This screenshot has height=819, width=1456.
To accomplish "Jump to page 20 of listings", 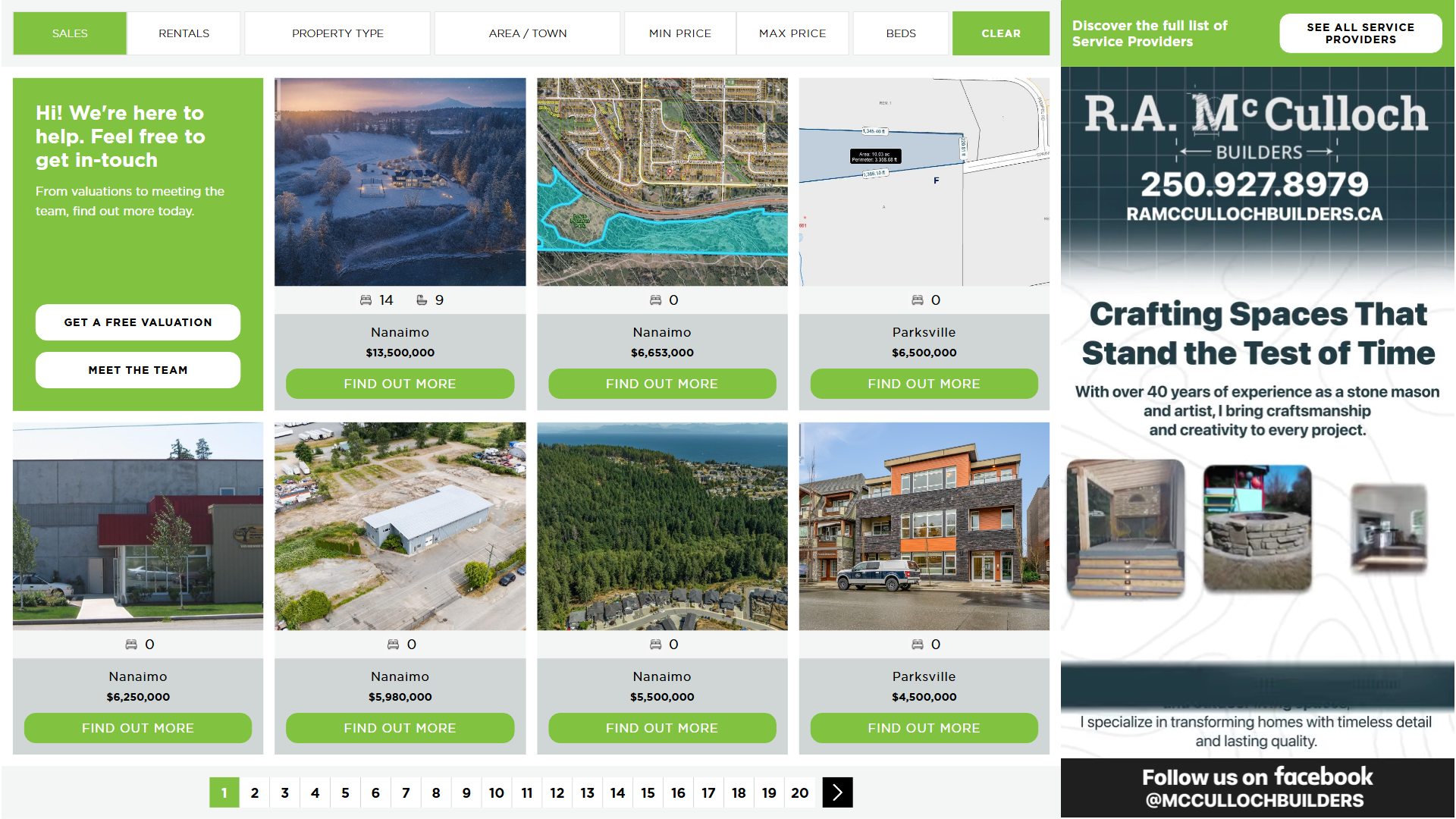I will point(799,792).
